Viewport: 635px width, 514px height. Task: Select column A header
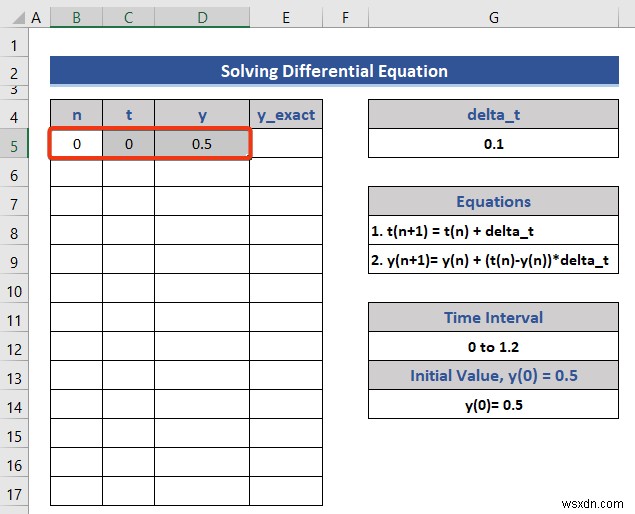36,18
